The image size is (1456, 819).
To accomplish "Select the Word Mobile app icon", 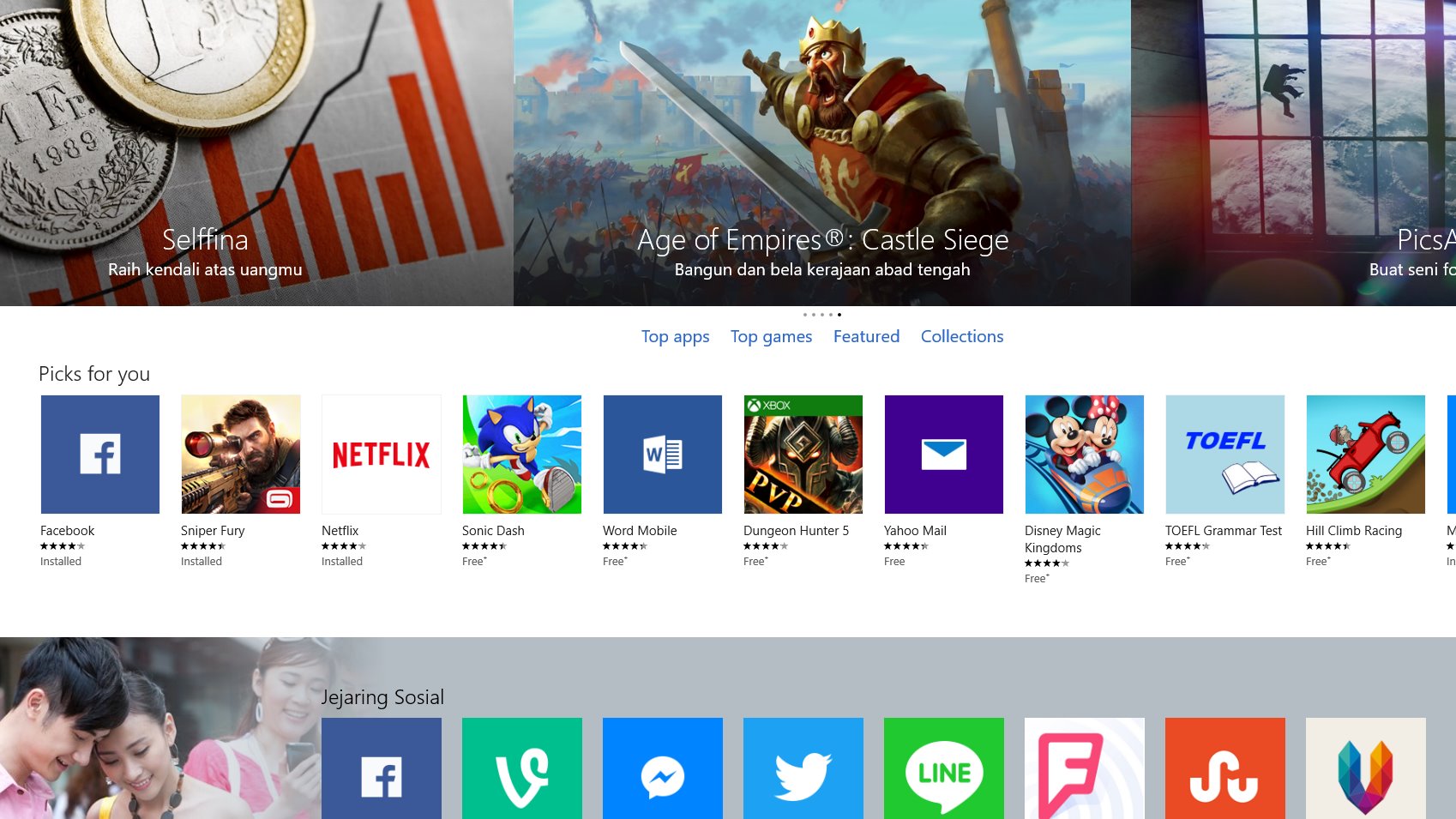I will click(x=663, y=455).
